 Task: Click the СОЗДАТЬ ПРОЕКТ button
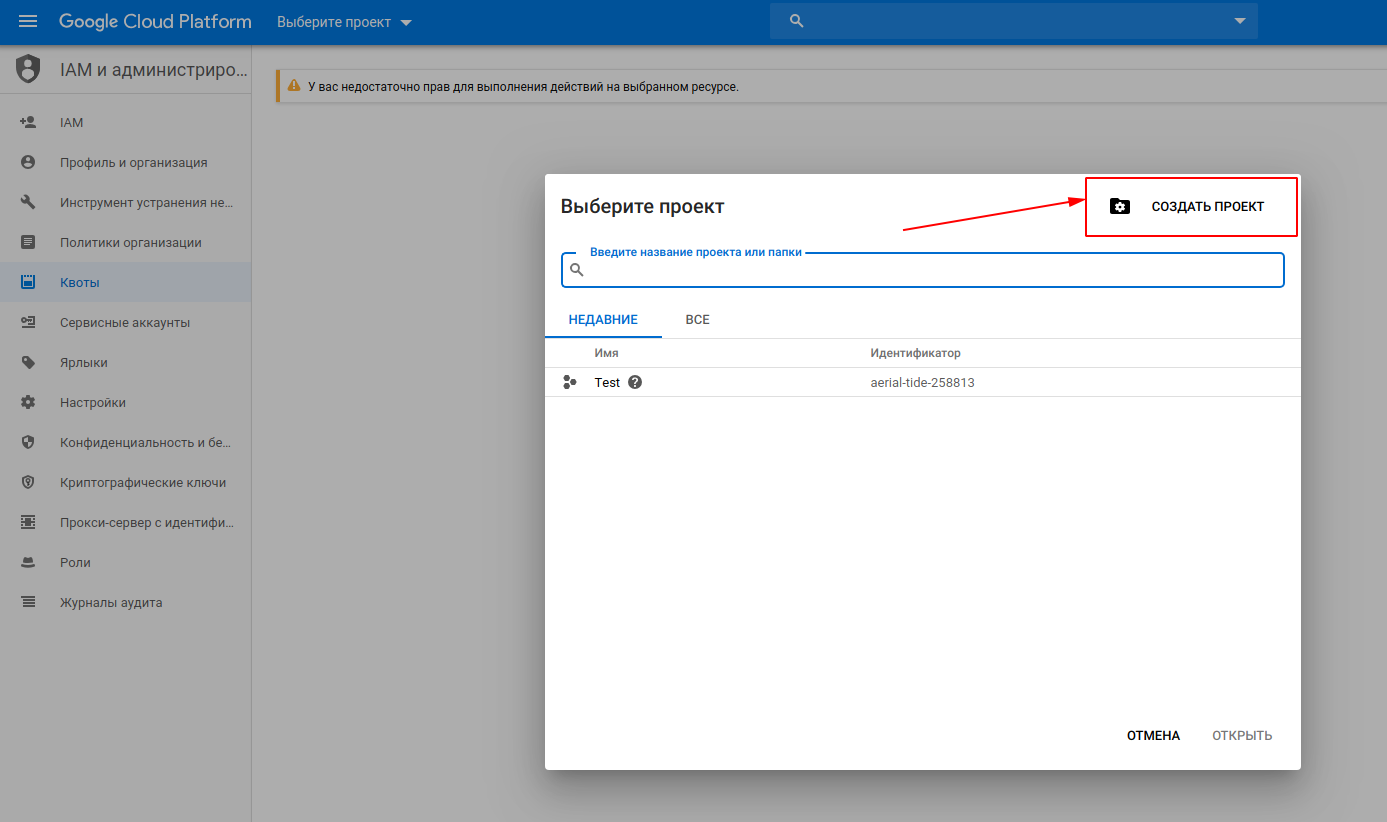click(x=1191, y=207)
